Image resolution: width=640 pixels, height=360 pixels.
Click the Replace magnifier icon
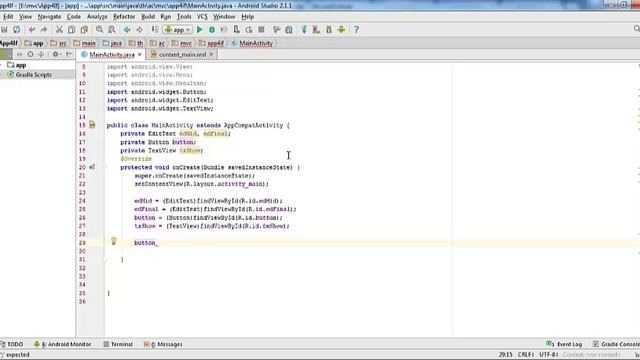click(111, 29)
